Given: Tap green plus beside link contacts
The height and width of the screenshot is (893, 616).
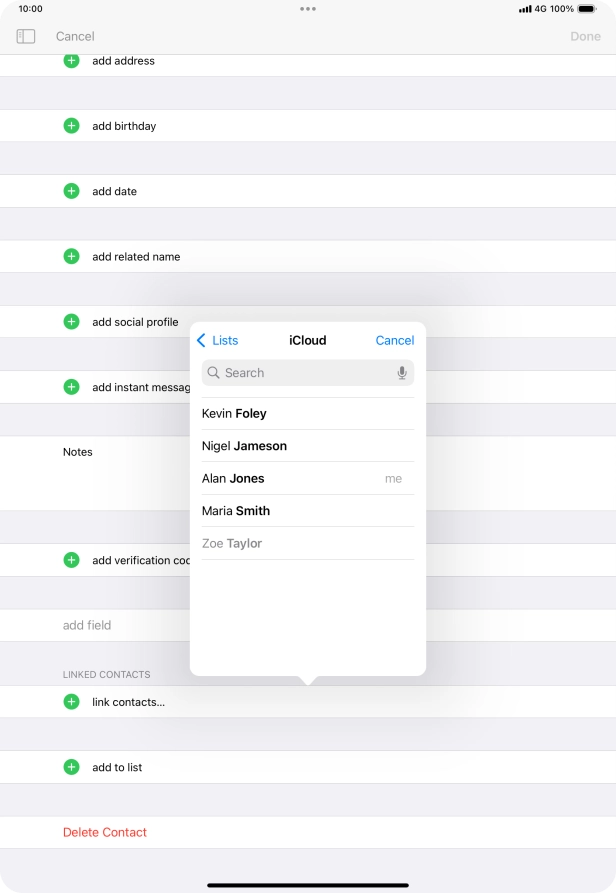Looking at the screenshot, I should 71,702.
